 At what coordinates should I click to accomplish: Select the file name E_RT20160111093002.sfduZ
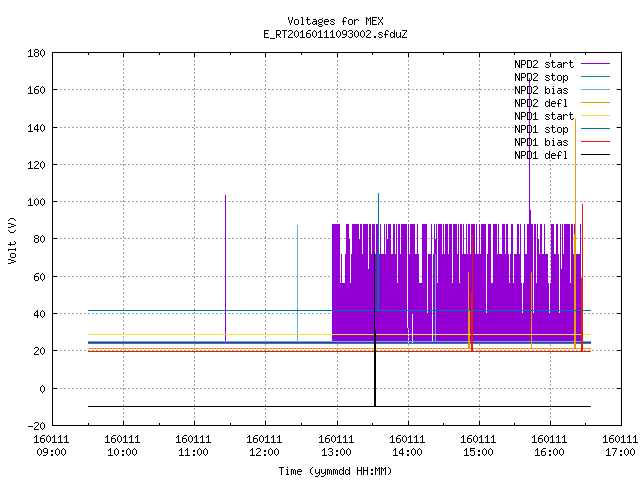(335, 34)
